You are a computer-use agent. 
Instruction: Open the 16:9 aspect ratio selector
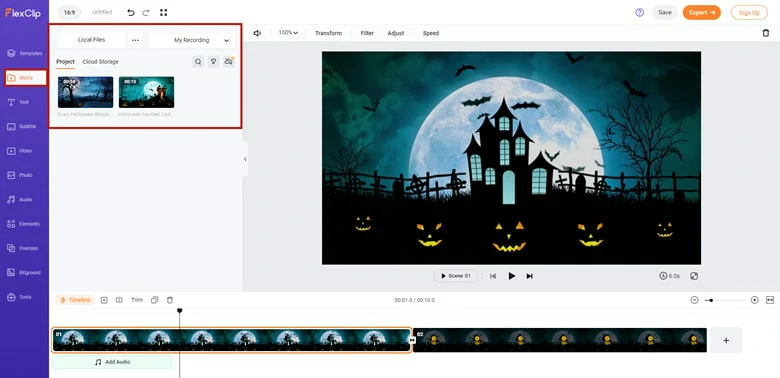69,12
